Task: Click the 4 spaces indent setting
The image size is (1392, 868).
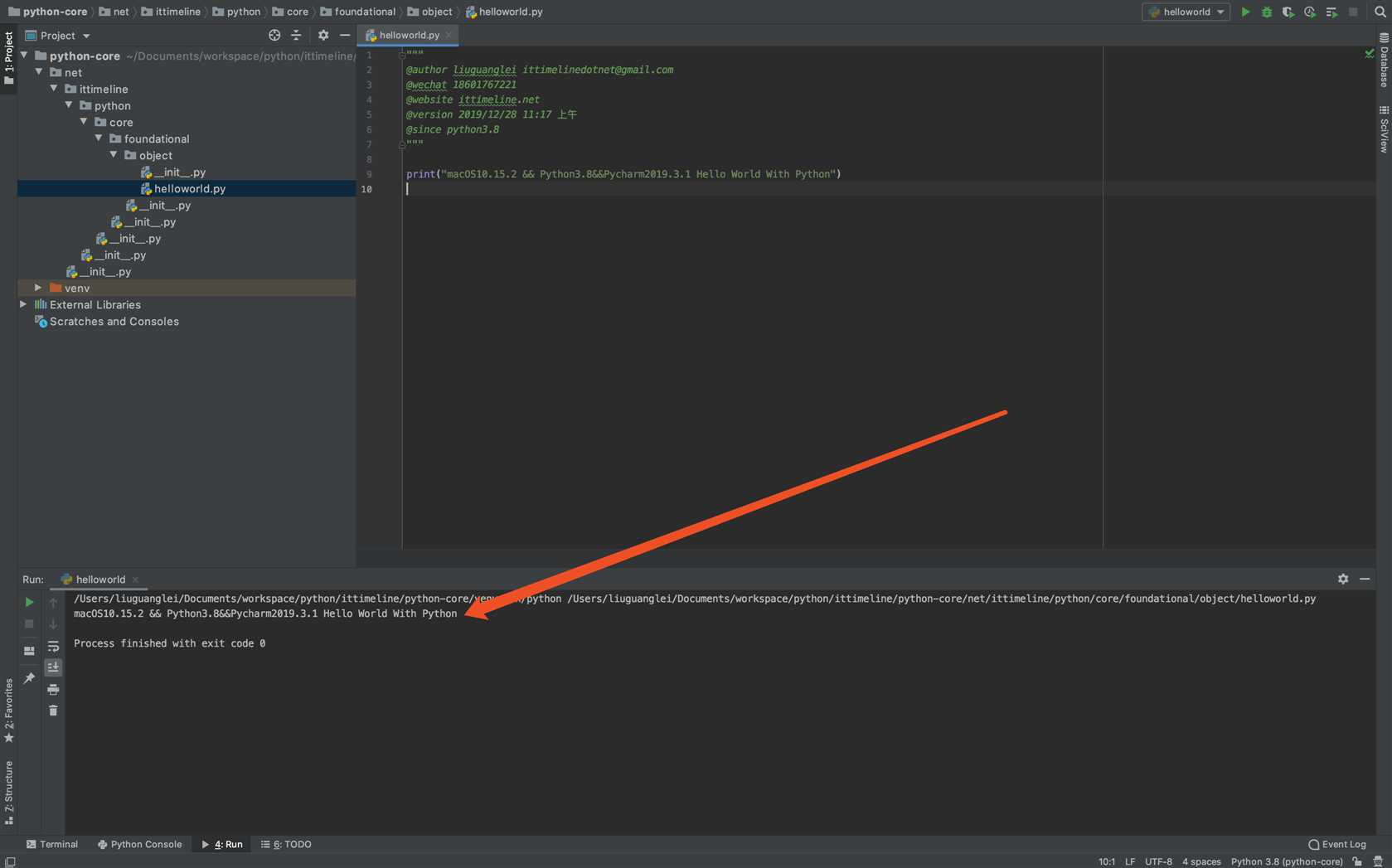Action: [1201, 861]
